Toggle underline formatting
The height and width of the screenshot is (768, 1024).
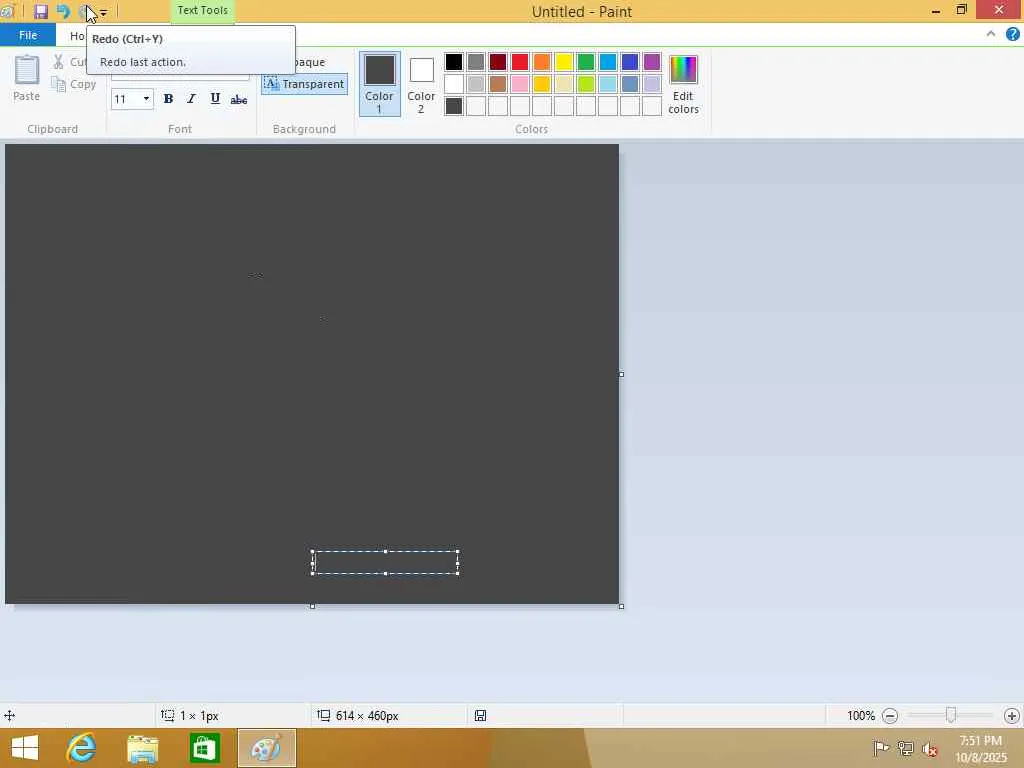click(215, 99)
